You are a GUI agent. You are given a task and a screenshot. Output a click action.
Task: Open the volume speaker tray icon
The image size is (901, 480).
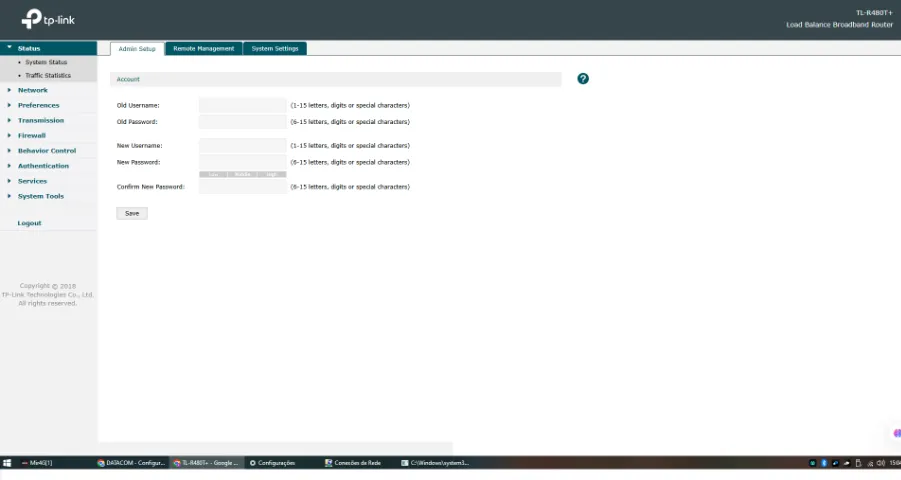880,463
